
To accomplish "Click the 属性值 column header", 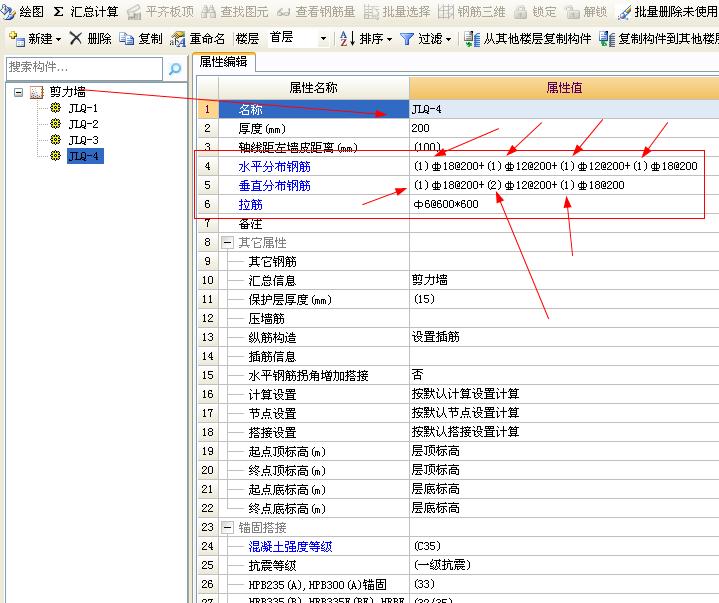I will point(564,88).
